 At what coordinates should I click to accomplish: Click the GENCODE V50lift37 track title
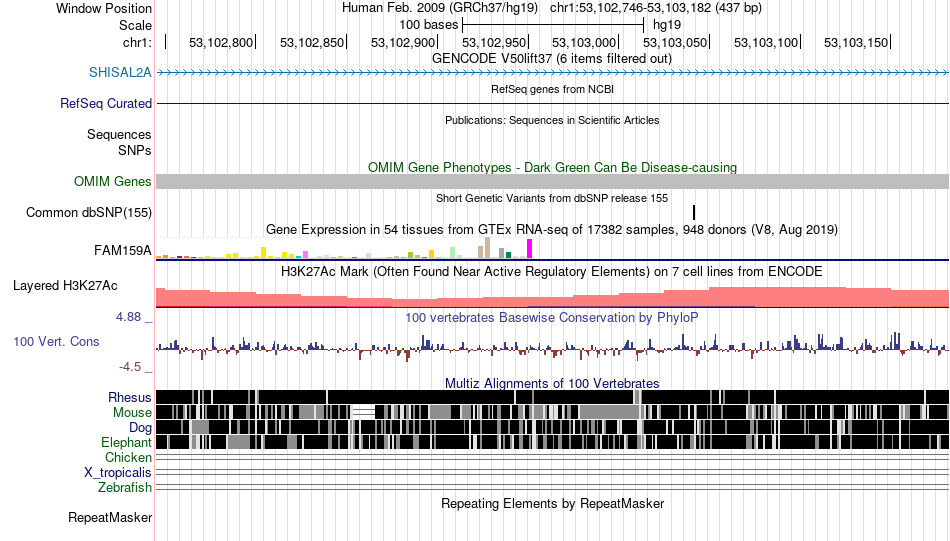[x=552, y=59]
